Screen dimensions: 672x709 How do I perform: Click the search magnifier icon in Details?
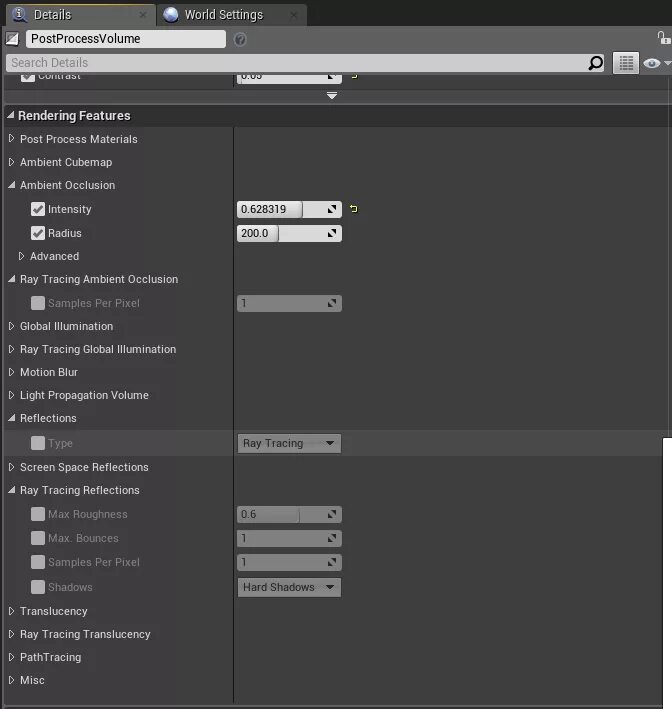coord(595,63)
